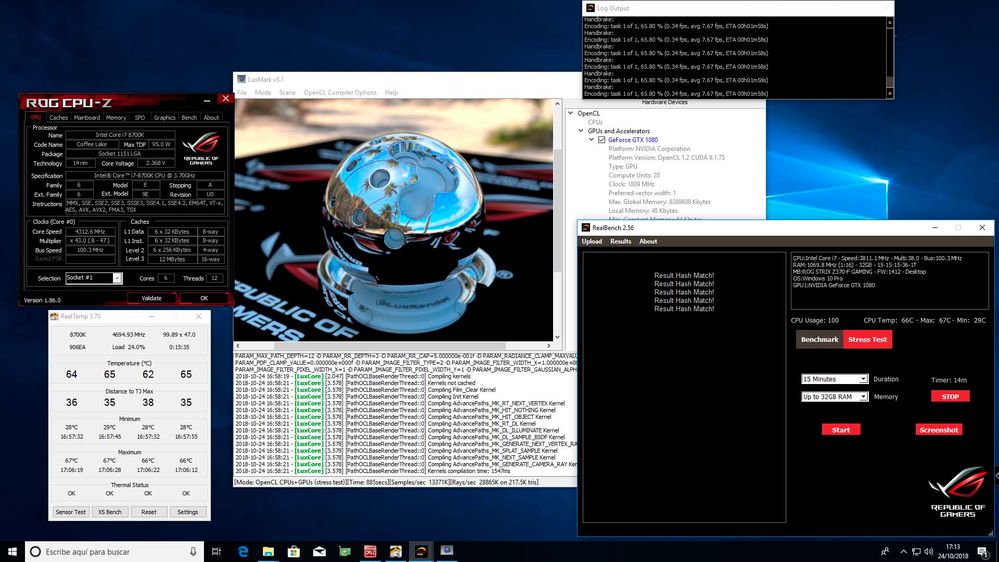999x562 pixels.
Task: Open the Help menu in LuxMark
Action: coord(391,92)
